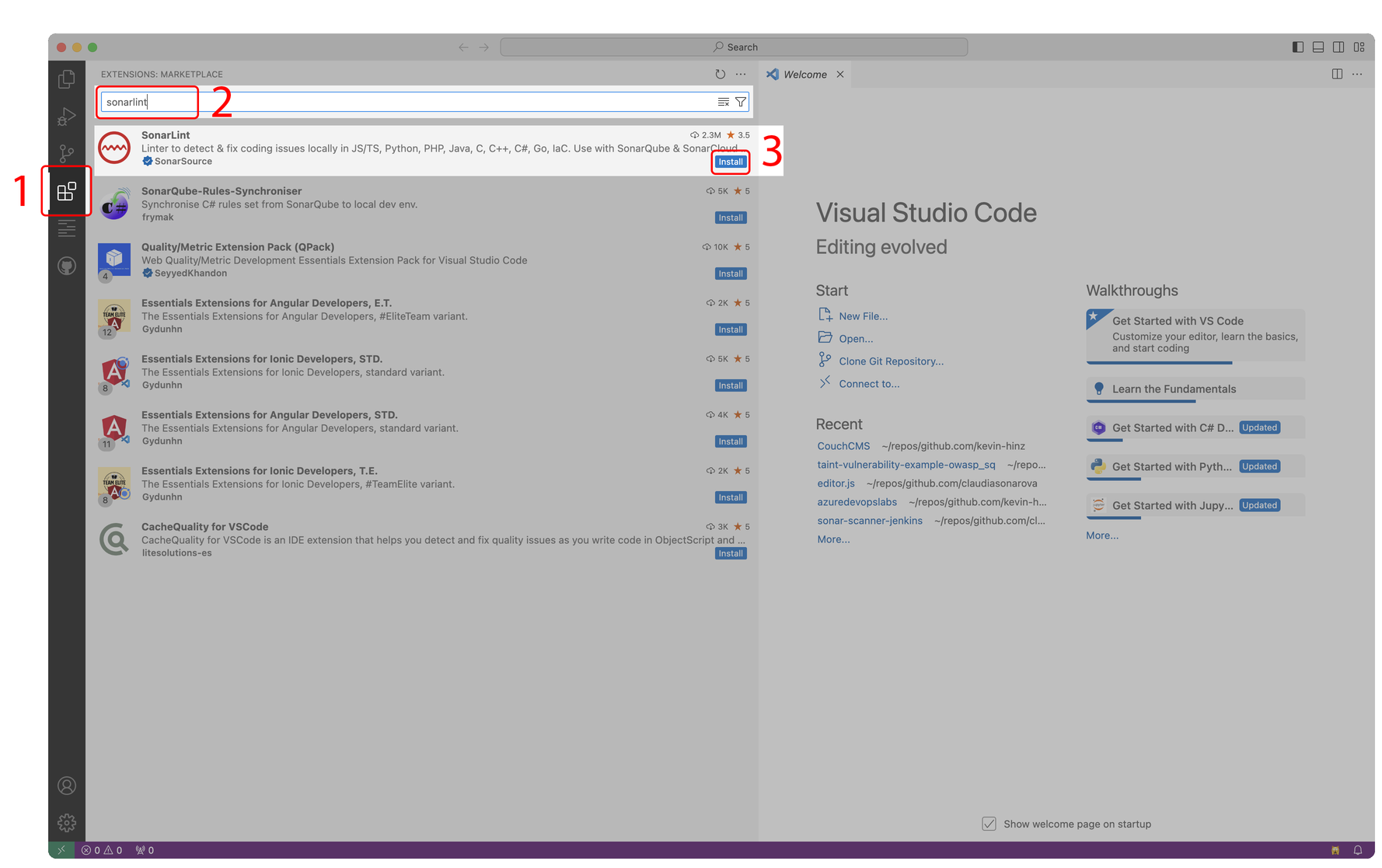This screenshot has height=868, width=1382.
Task: Open recent taint-vulnerability-example-owasp_sq project
Action: [x=906, y=465]
